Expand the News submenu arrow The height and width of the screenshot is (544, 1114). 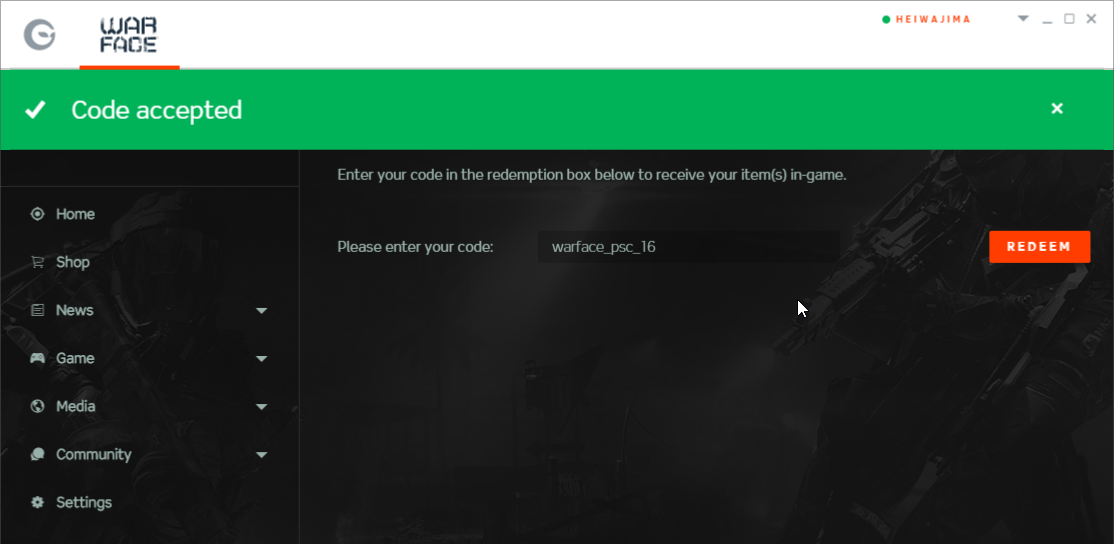click(x=261, y=310)
